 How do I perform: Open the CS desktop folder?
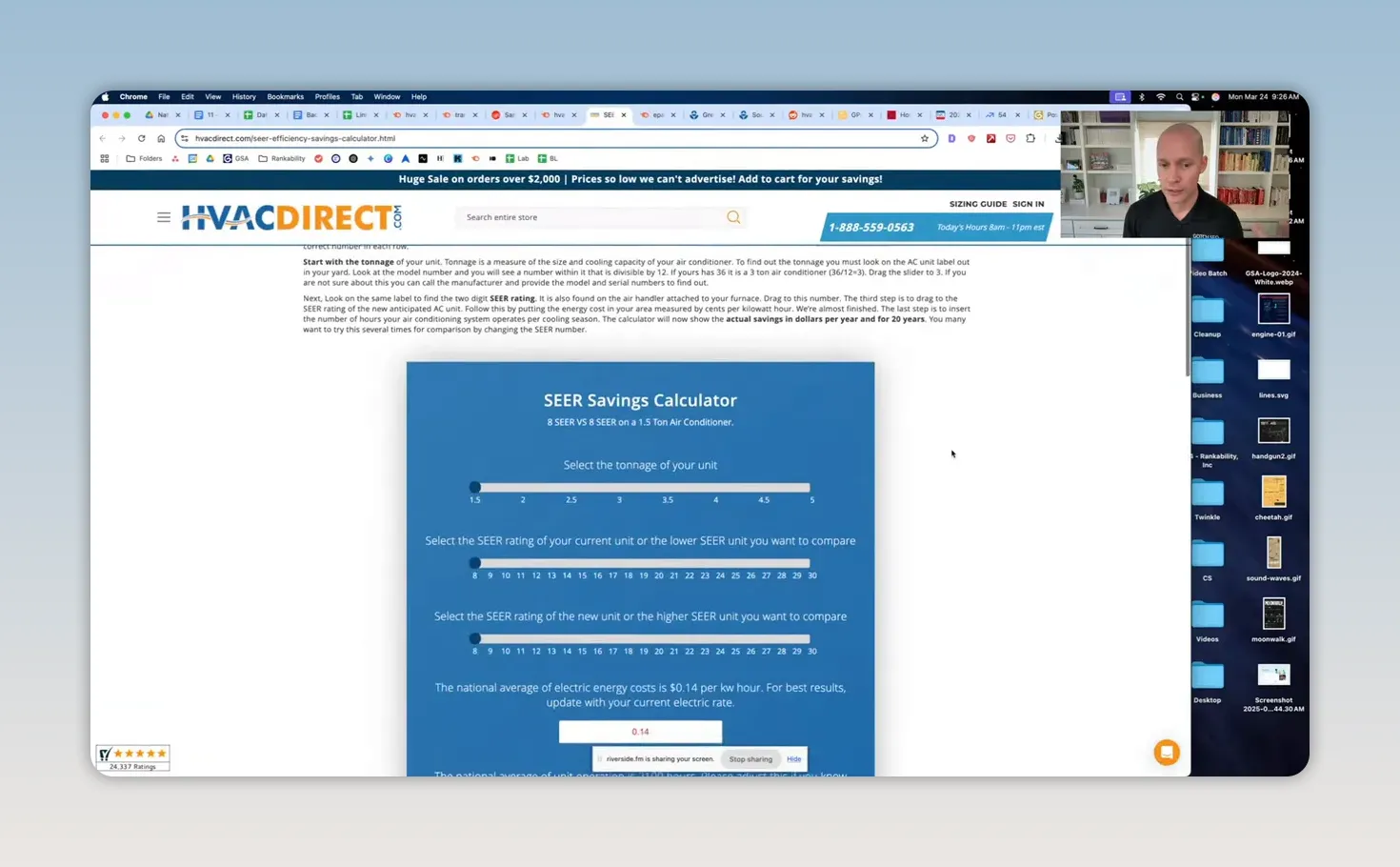click(1207, 556)
